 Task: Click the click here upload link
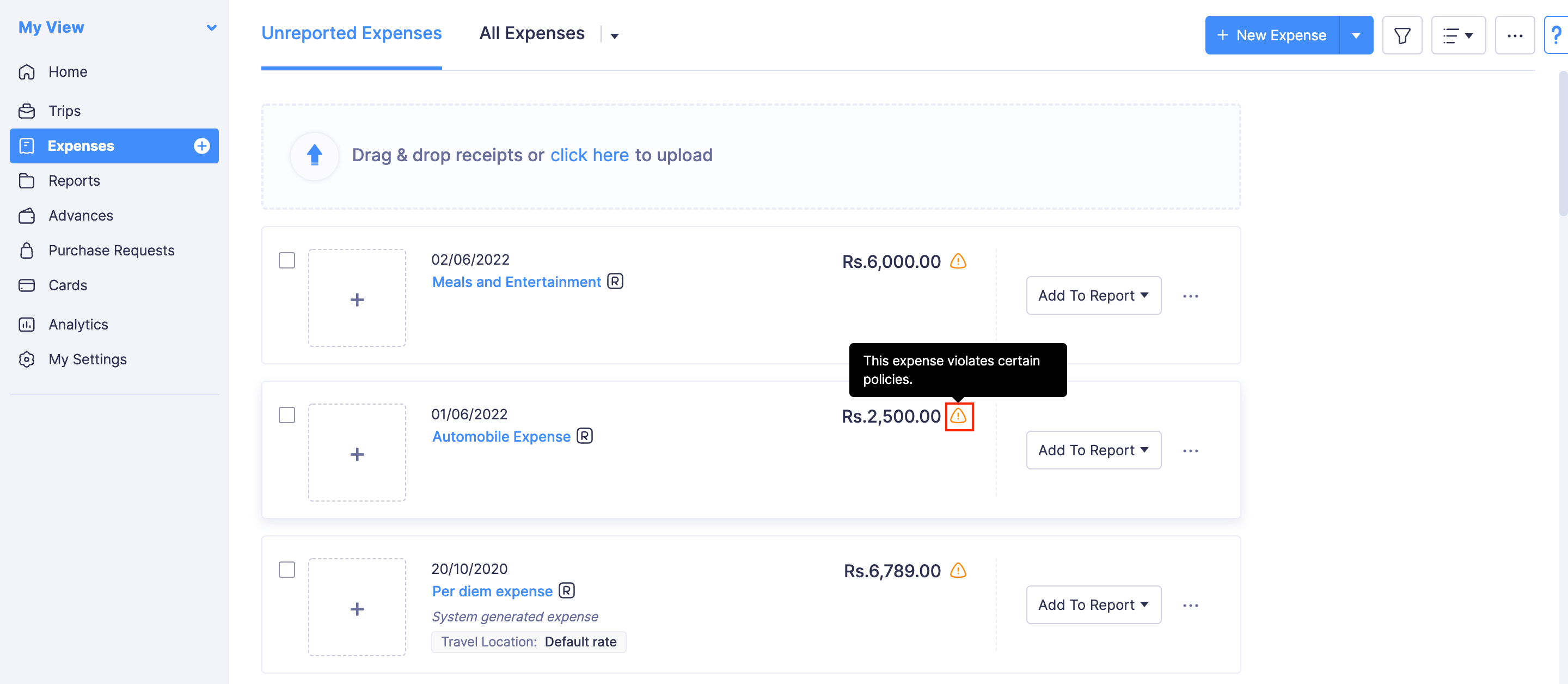pos(590,155)
